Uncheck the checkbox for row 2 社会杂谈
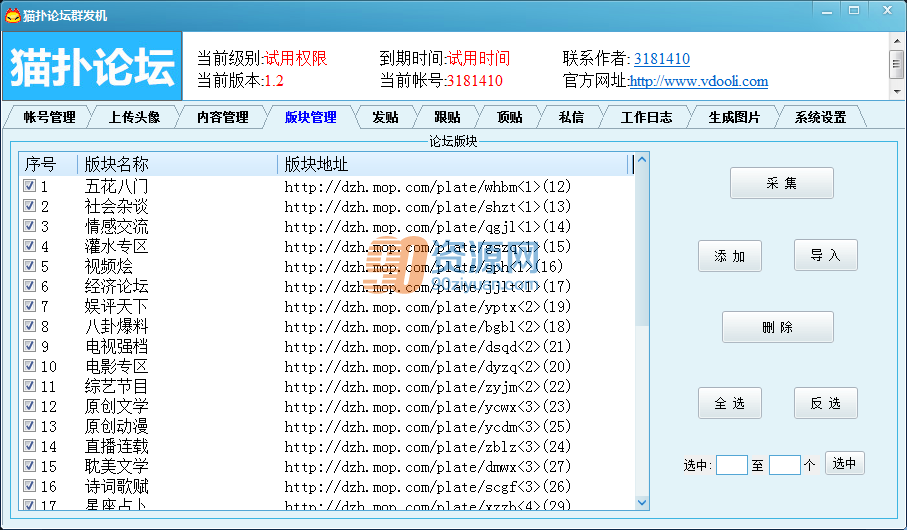The width and height of the screenshot is (907, 530). 30,206
